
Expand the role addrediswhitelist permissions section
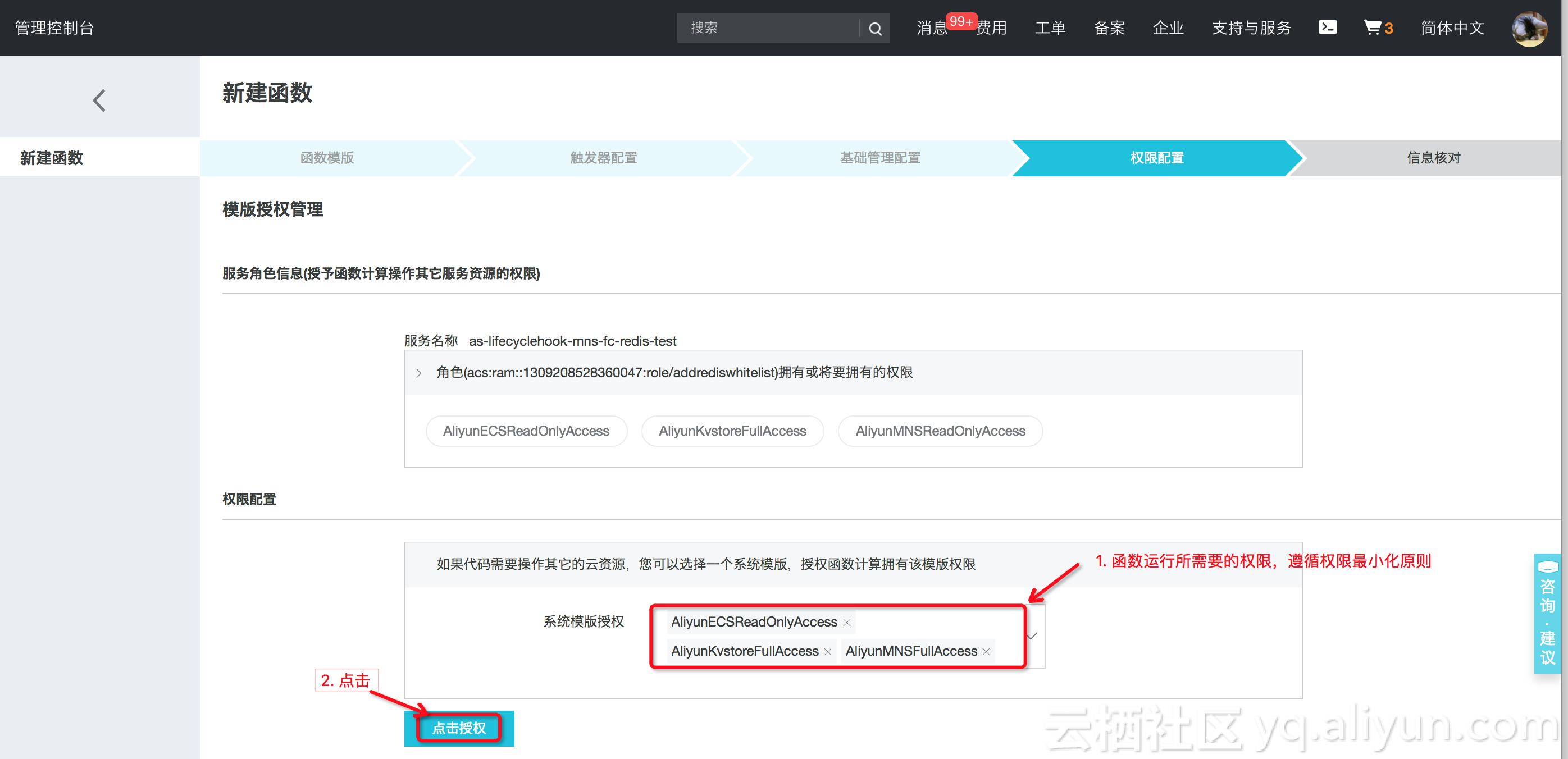tap(420, 373)
